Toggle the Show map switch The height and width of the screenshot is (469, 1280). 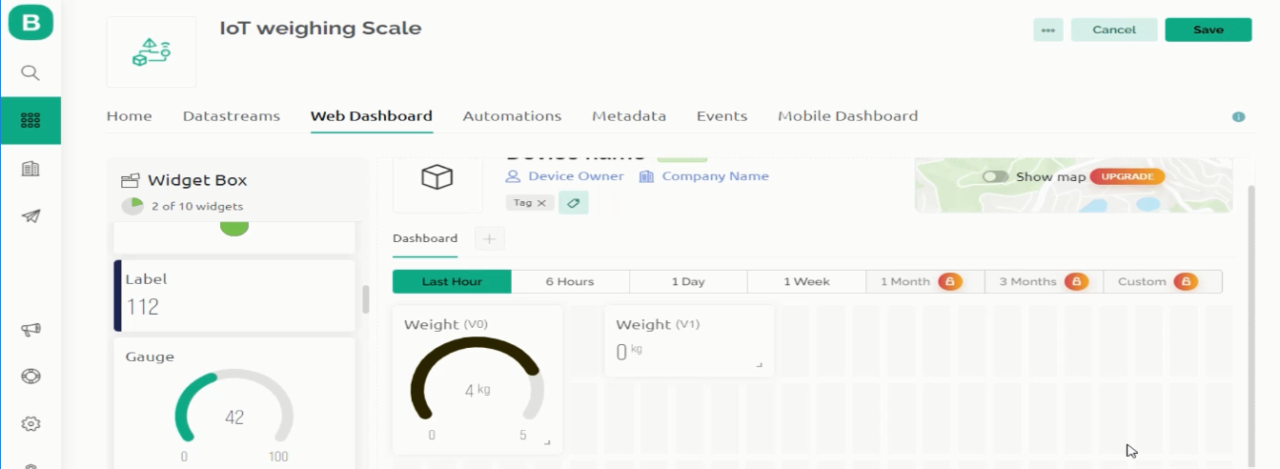[x=995, y=177]
